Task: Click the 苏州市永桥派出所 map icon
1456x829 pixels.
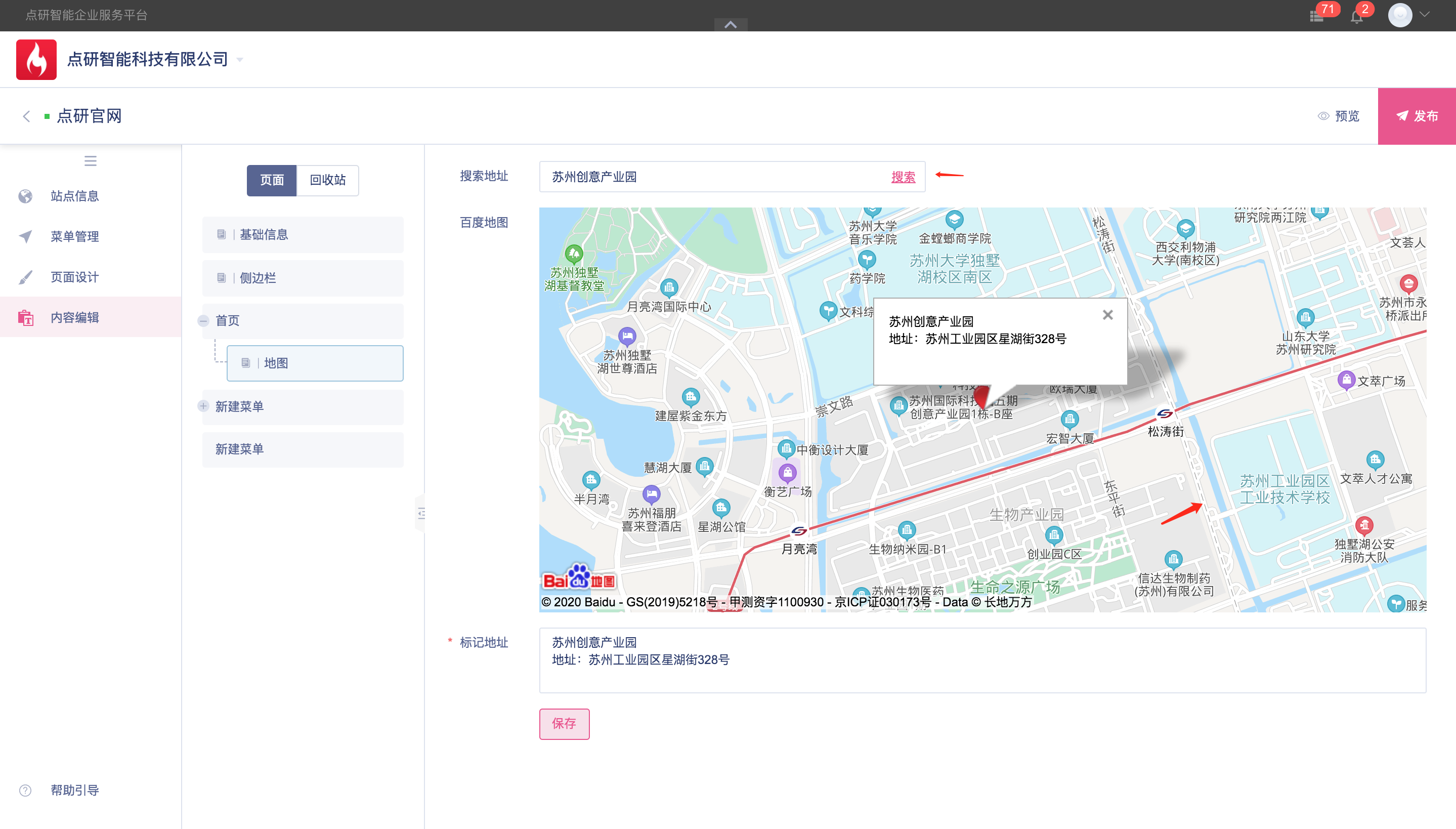Action: tap(1408, 283)
